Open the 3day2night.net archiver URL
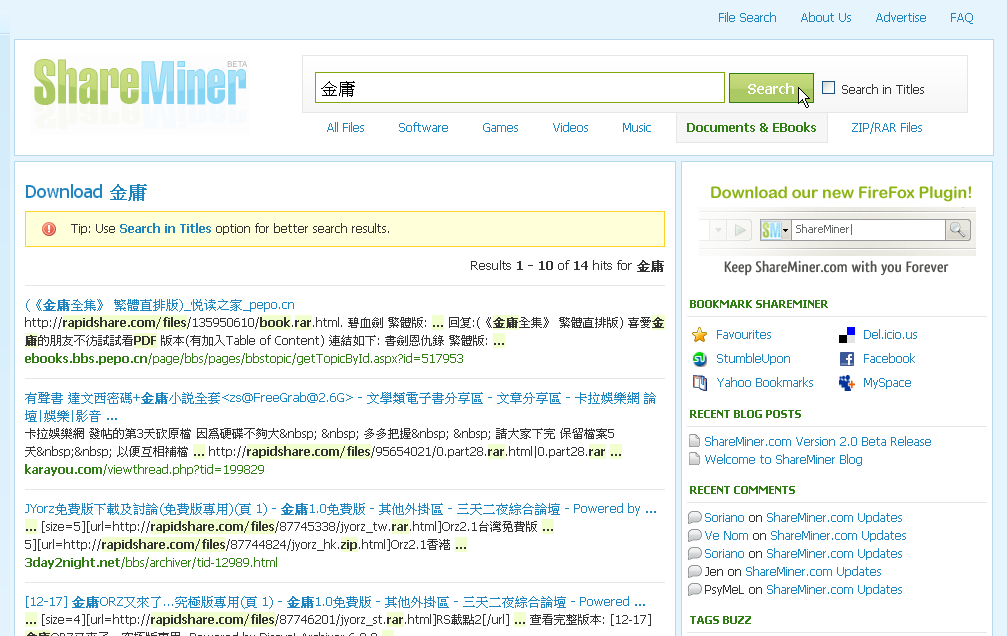This screenshot has width=1007, height=636. (x=151, y=562)
